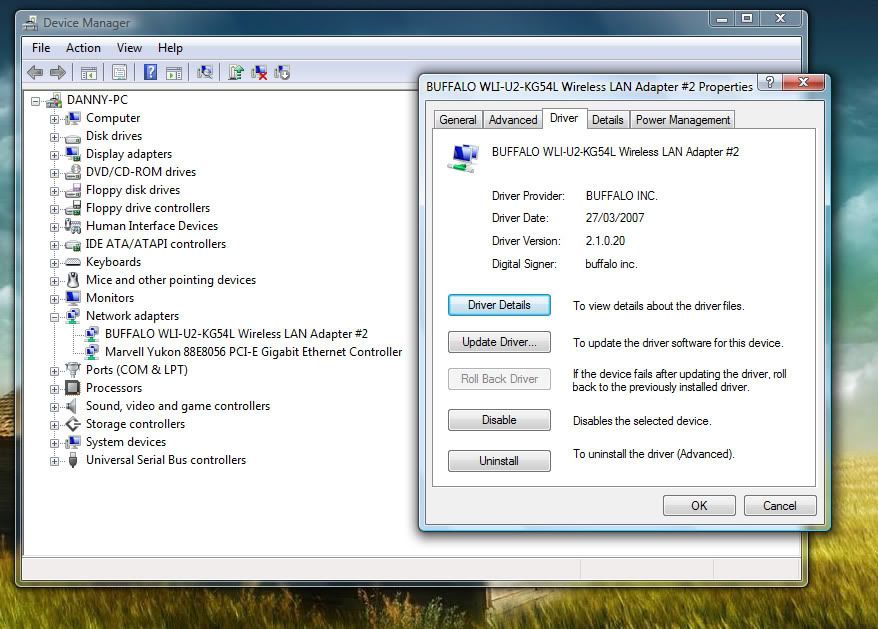Expand Universal Serial Bus controllers
Image resolution: width=878 pixels, height=629 pixels.
click(55, 460)
